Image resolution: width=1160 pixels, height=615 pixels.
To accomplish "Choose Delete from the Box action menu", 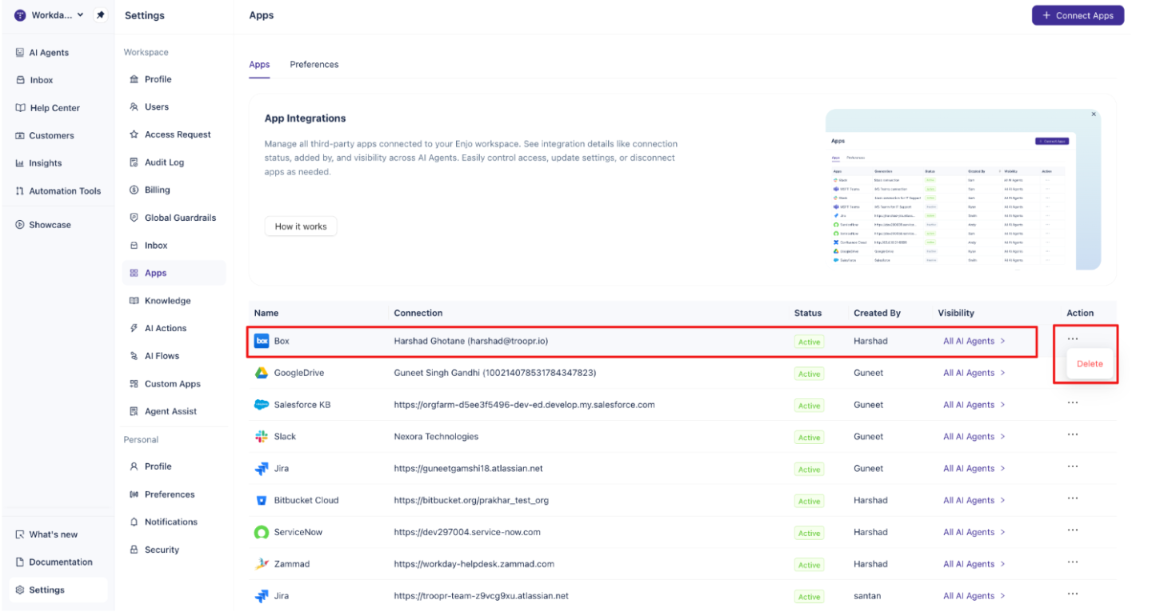I will coord(1089,364).
